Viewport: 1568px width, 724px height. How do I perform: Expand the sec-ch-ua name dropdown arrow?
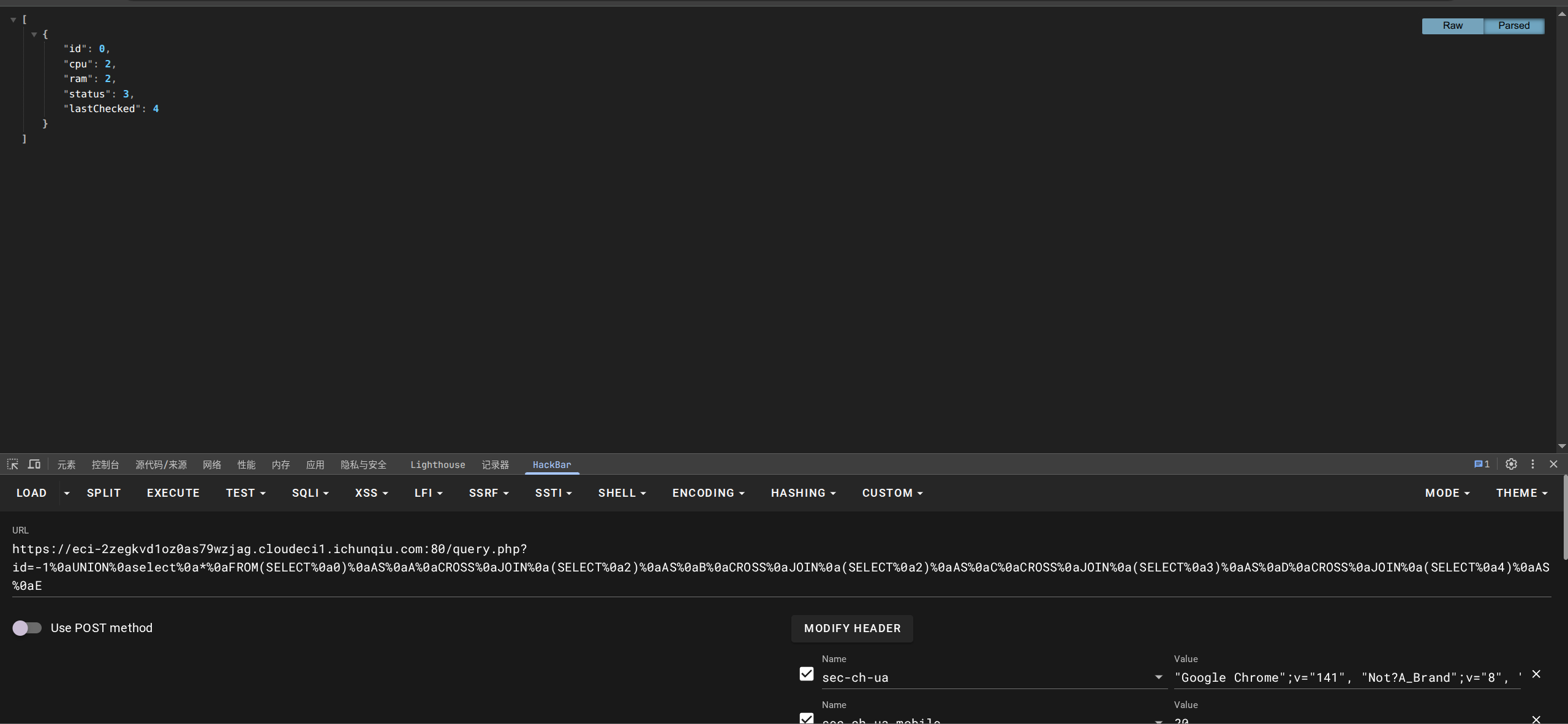pos(1158,677)
